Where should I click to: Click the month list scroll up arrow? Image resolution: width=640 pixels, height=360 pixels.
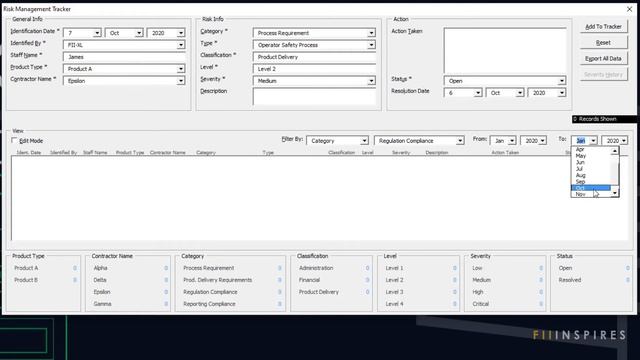tap(615, 151)
